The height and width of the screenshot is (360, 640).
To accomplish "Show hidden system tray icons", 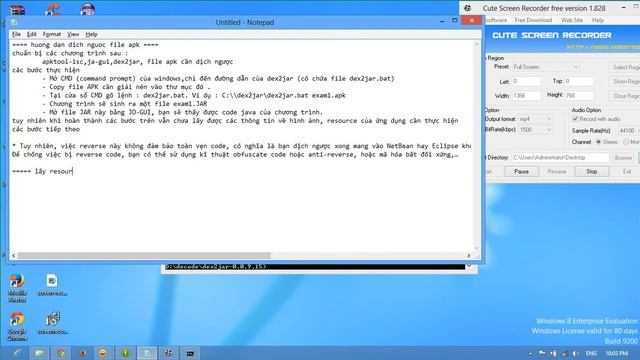I will pyautogui.click(x=530, y=353).
